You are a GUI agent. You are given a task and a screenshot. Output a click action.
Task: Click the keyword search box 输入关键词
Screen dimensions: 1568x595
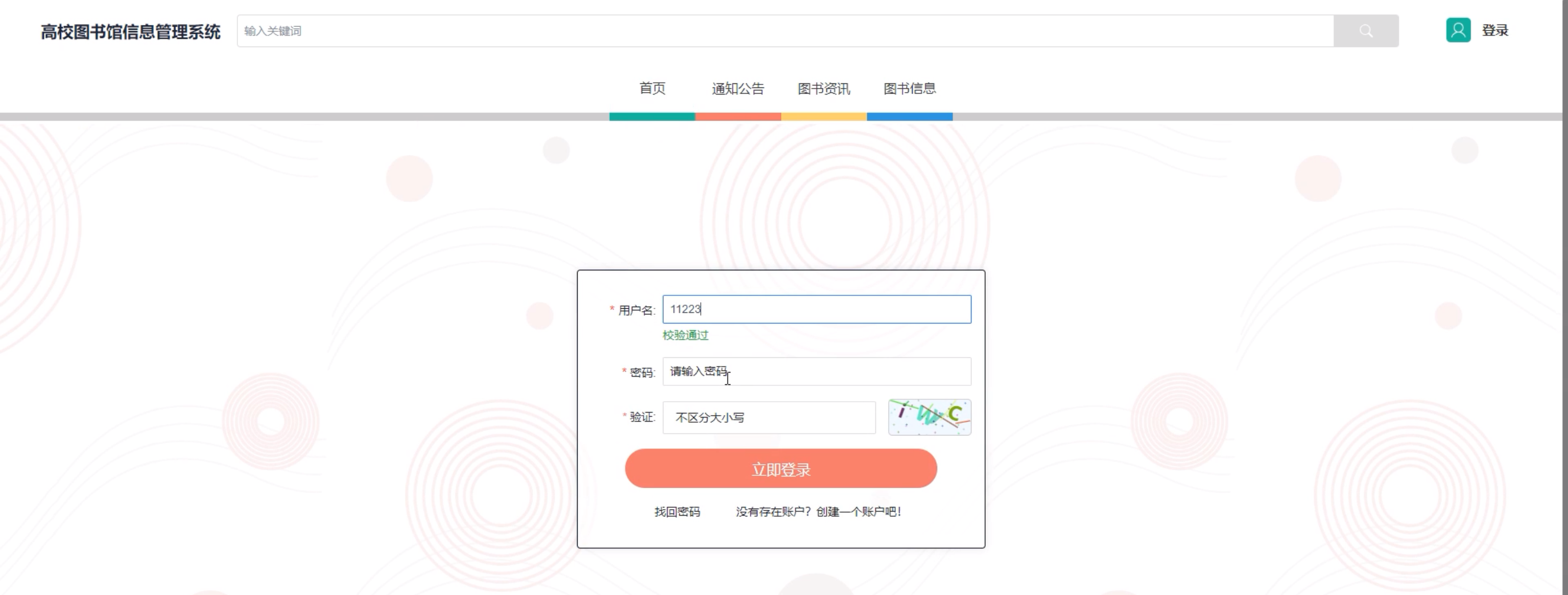(x=784, y=31)
